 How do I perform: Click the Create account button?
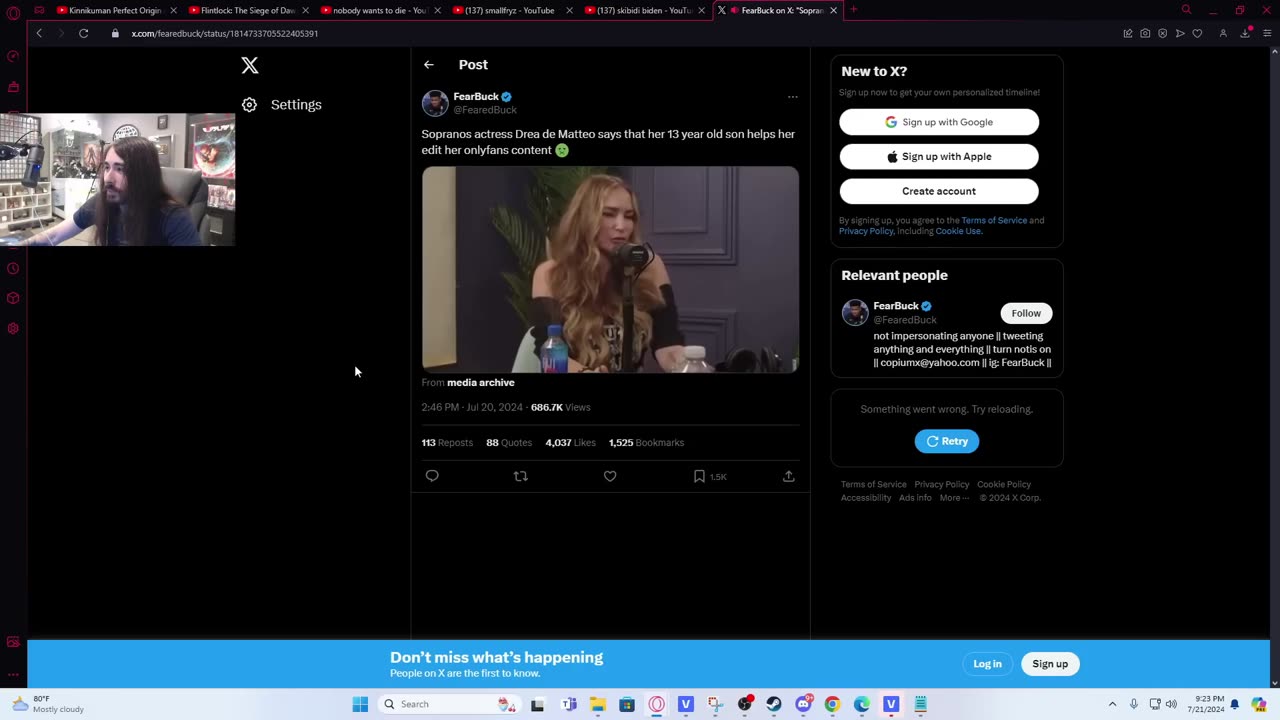point(939,191)
